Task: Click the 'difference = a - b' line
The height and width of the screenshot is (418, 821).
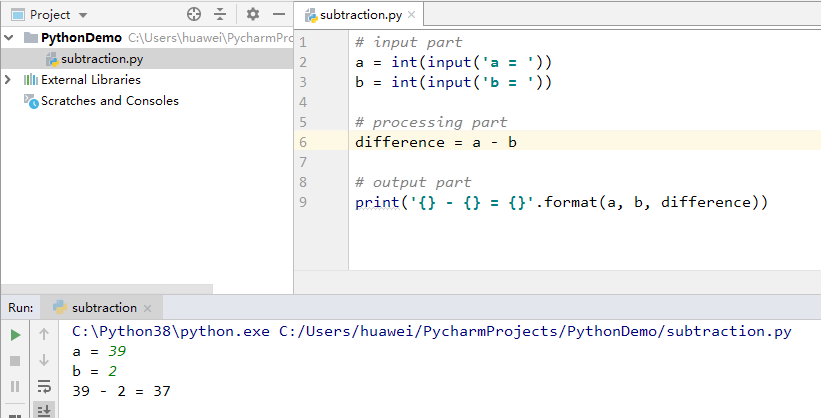Action: click(x=436, y=142)
